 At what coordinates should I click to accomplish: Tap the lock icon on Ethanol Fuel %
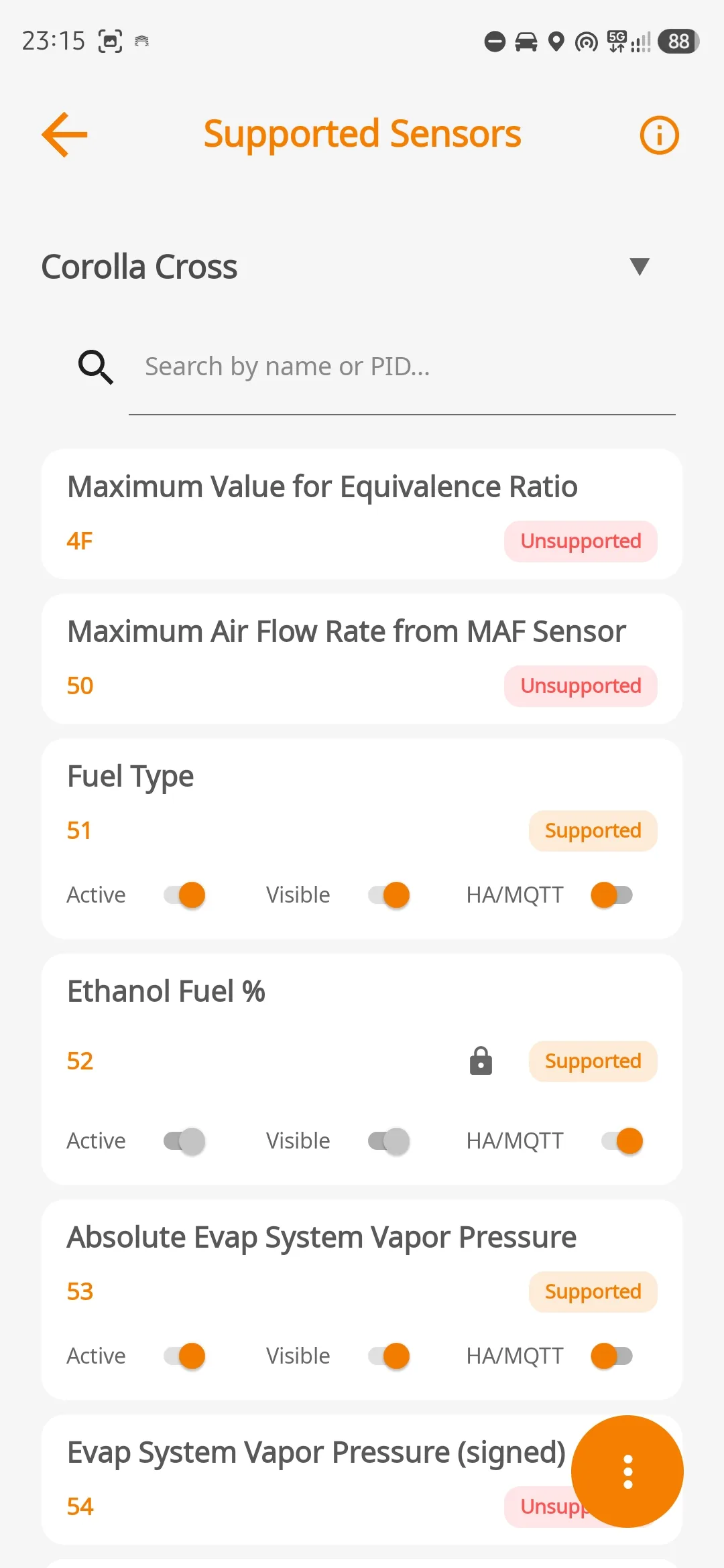pos(481,1061)
